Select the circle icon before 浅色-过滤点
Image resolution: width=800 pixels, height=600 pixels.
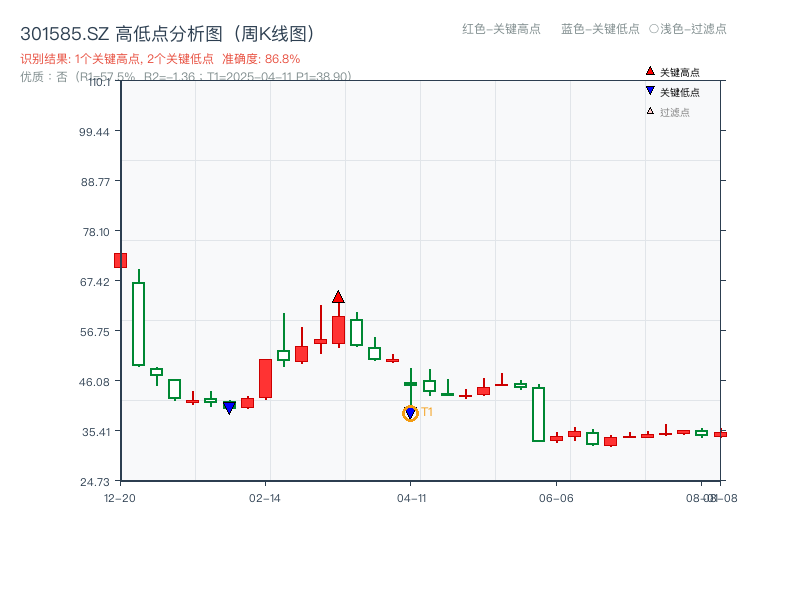(651, 29)
